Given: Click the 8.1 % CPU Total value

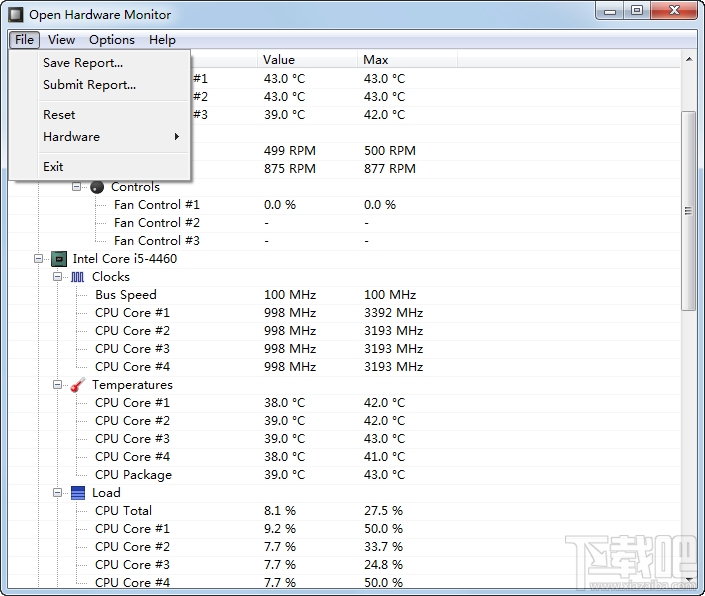Looking at the screenshot, I should point(280,510).
